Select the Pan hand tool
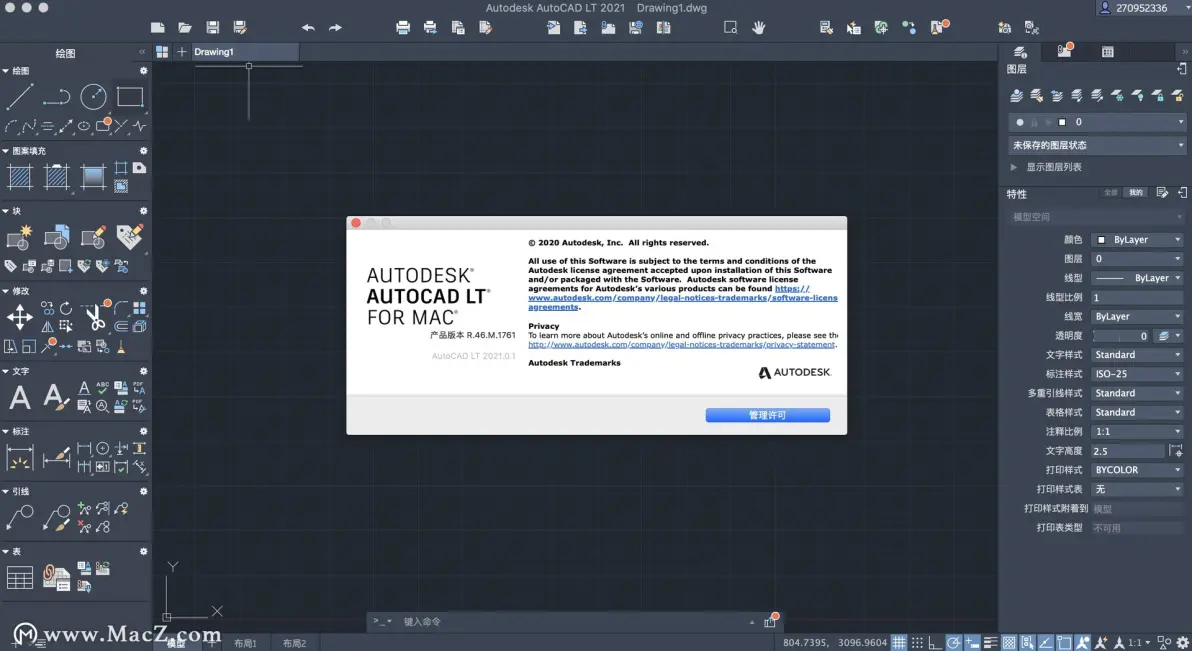Screen dimensions: 1192x651 click(758, 27)
